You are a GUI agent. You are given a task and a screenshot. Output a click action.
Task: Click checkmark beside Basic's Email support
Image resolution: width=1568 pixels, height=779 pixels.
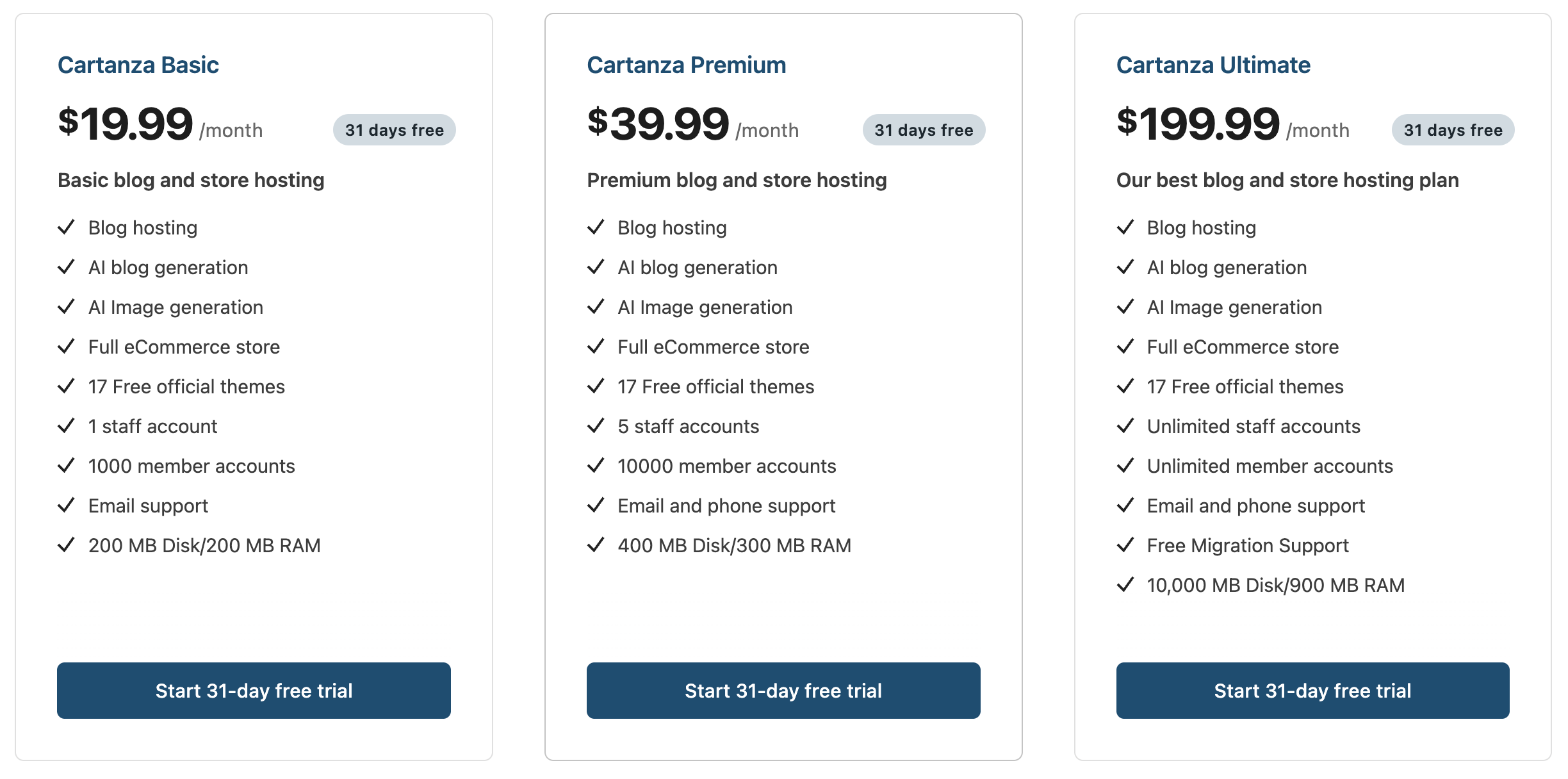(x=67, y=505)
